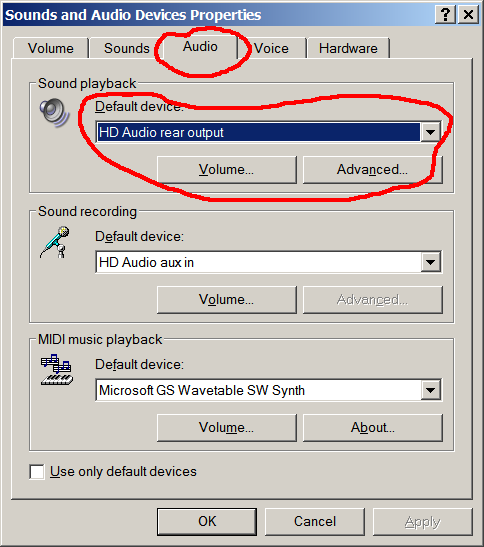Screen dimensions: 484x547
Task: Click the Cancel button
Action: click(315, 522)
